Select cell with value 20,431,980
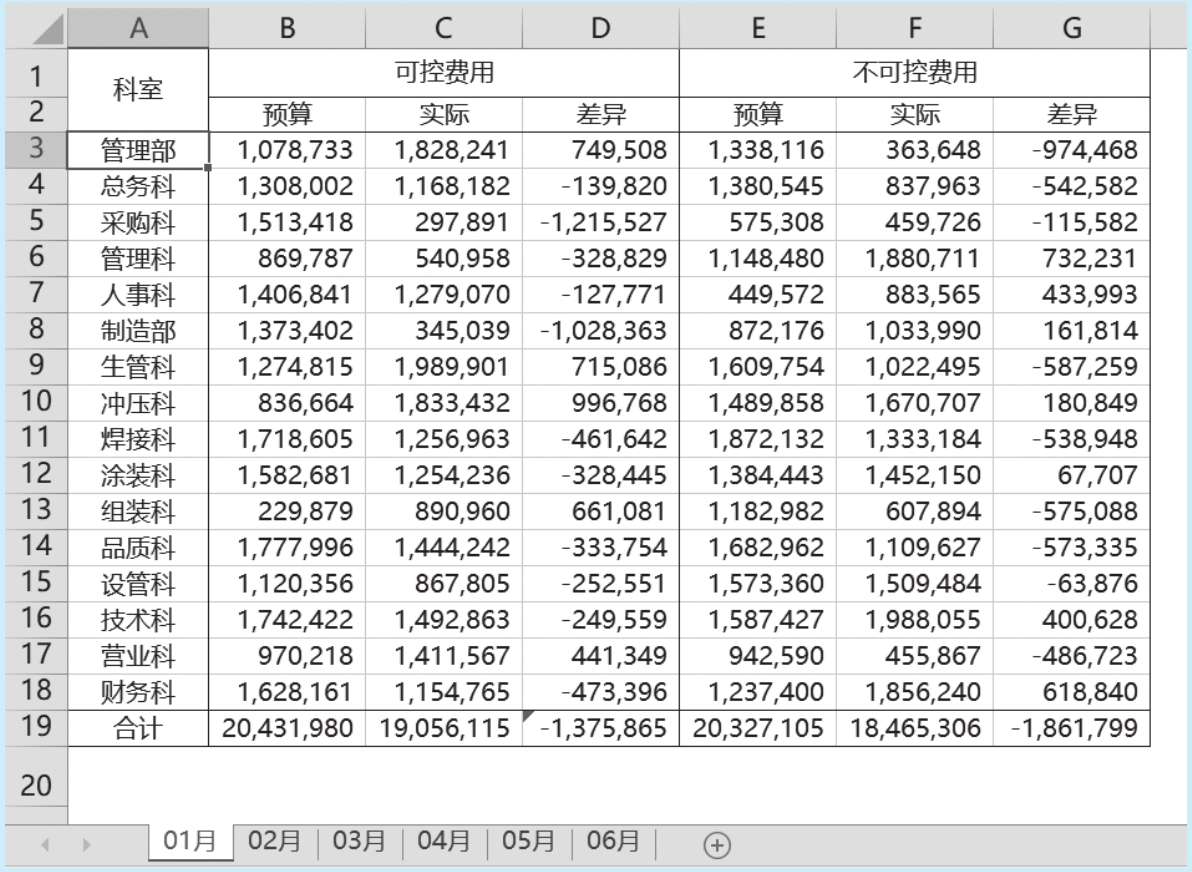This screenshot has width=1192, height=872. click(x=287, y=727)
